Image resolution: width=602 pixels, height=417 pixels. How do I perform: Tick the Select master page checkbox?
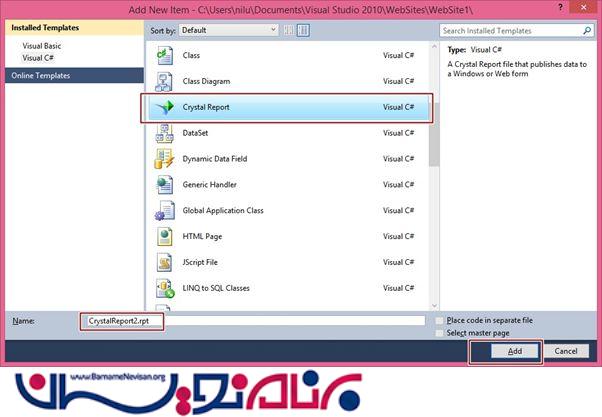(x=440, y=333)
